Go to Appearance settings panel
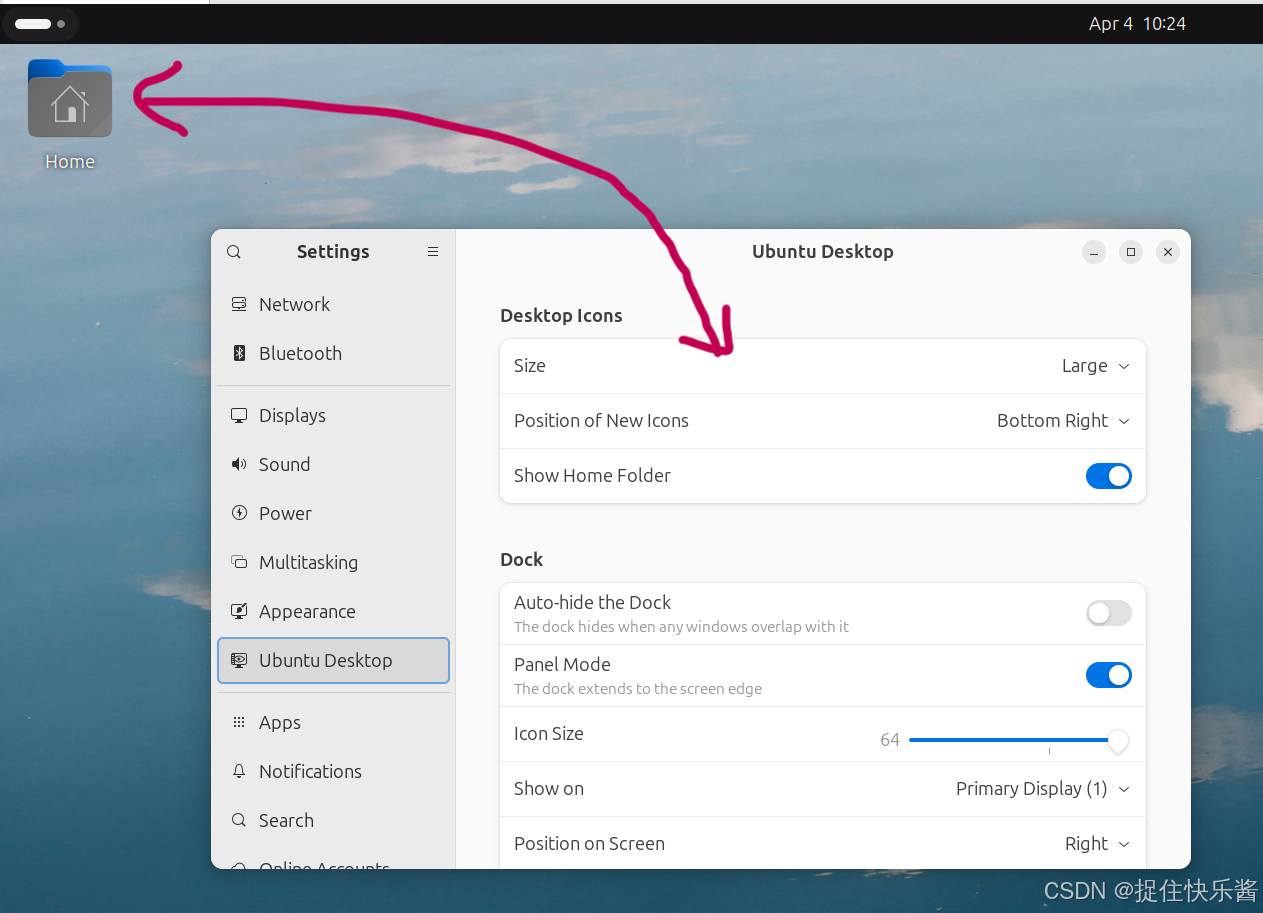 point(333,611)
